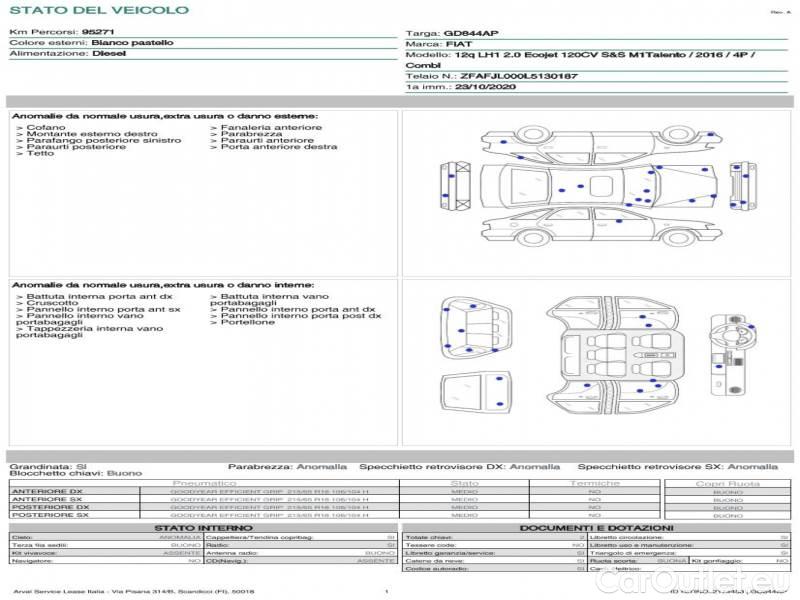Select the Portellone interior anomaly entry
Viewport: 800px width, 600px height.
[246, 323]
